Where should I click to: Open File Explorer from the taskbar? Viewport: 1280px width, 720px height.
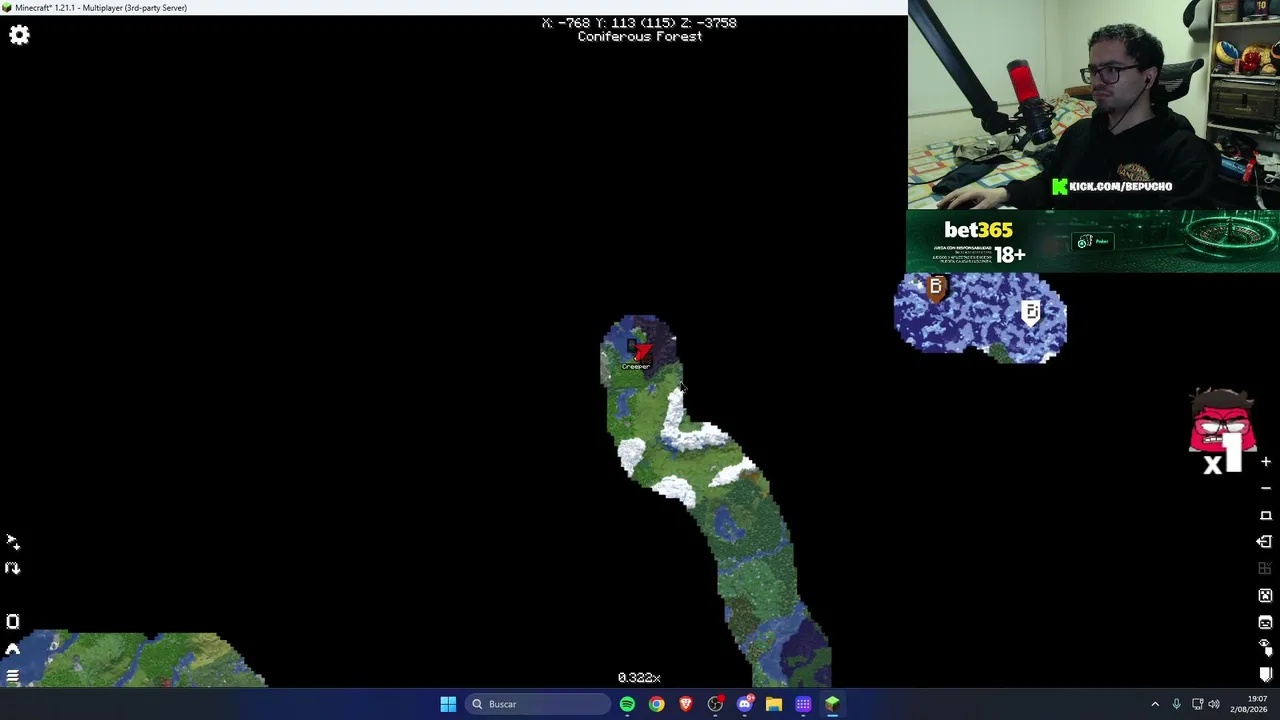[x=774, y=704]
